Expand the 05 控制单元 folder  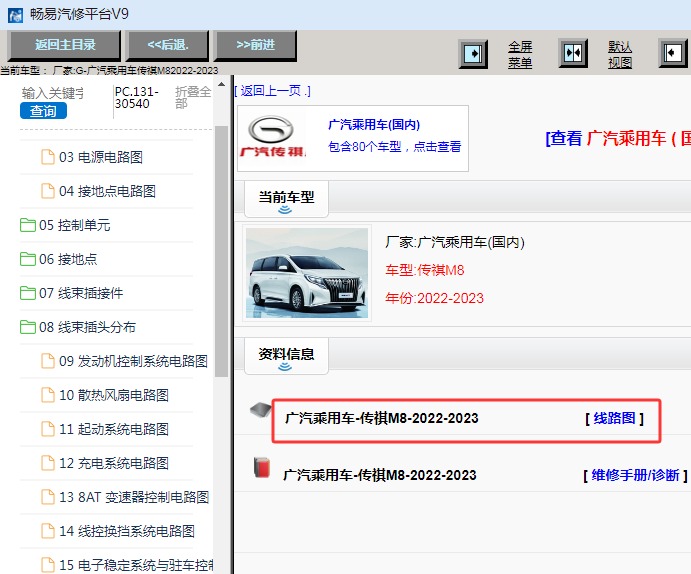coord(74,225)
